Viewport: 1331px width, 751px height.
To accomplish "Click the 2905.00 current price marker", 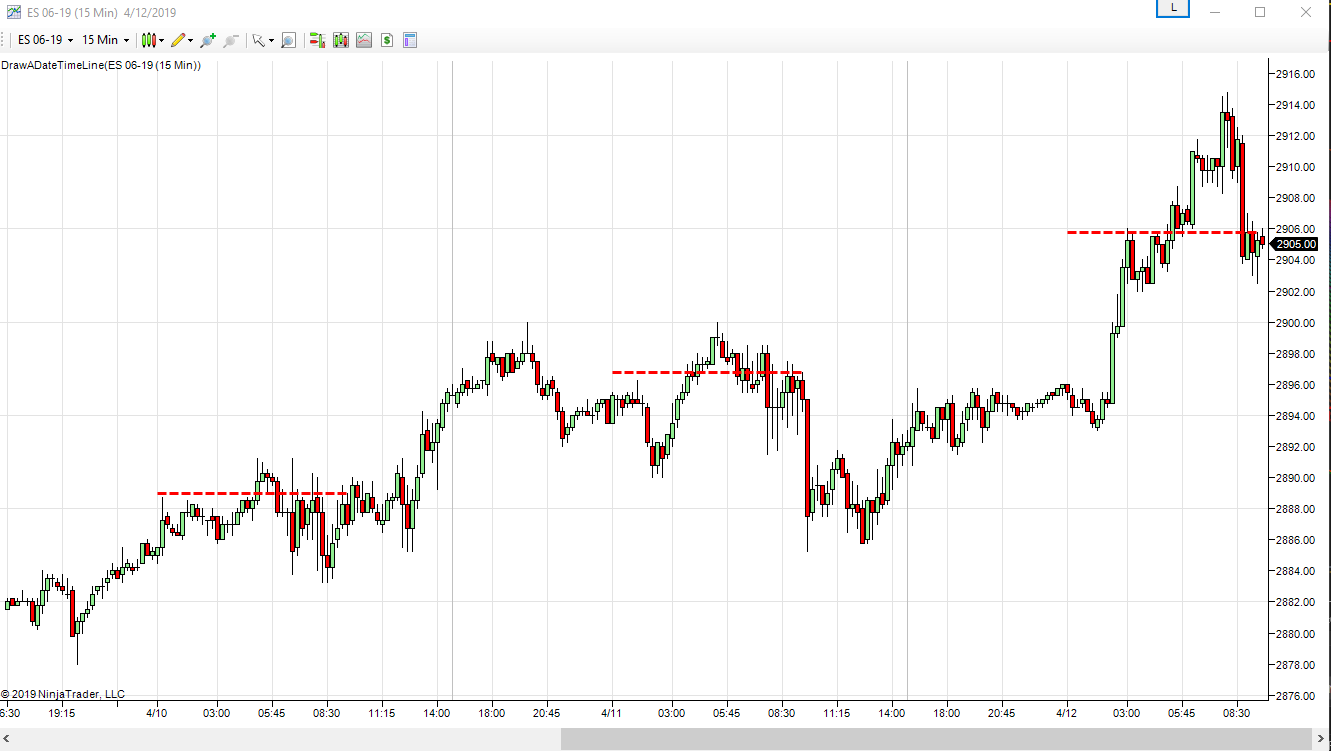I will 1296,244.
